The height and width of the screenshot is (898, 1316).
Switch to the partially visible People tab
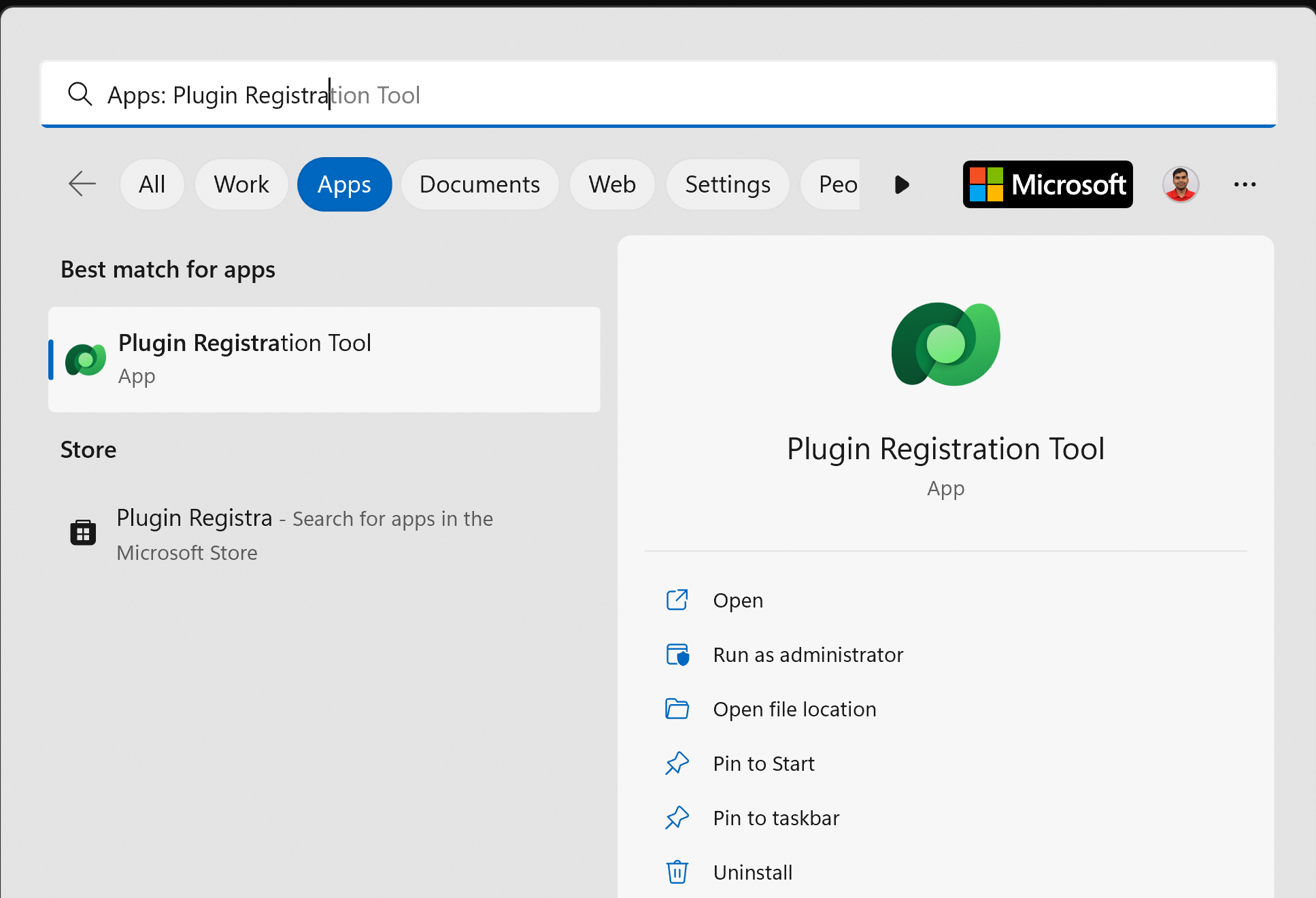pos(830,184)
